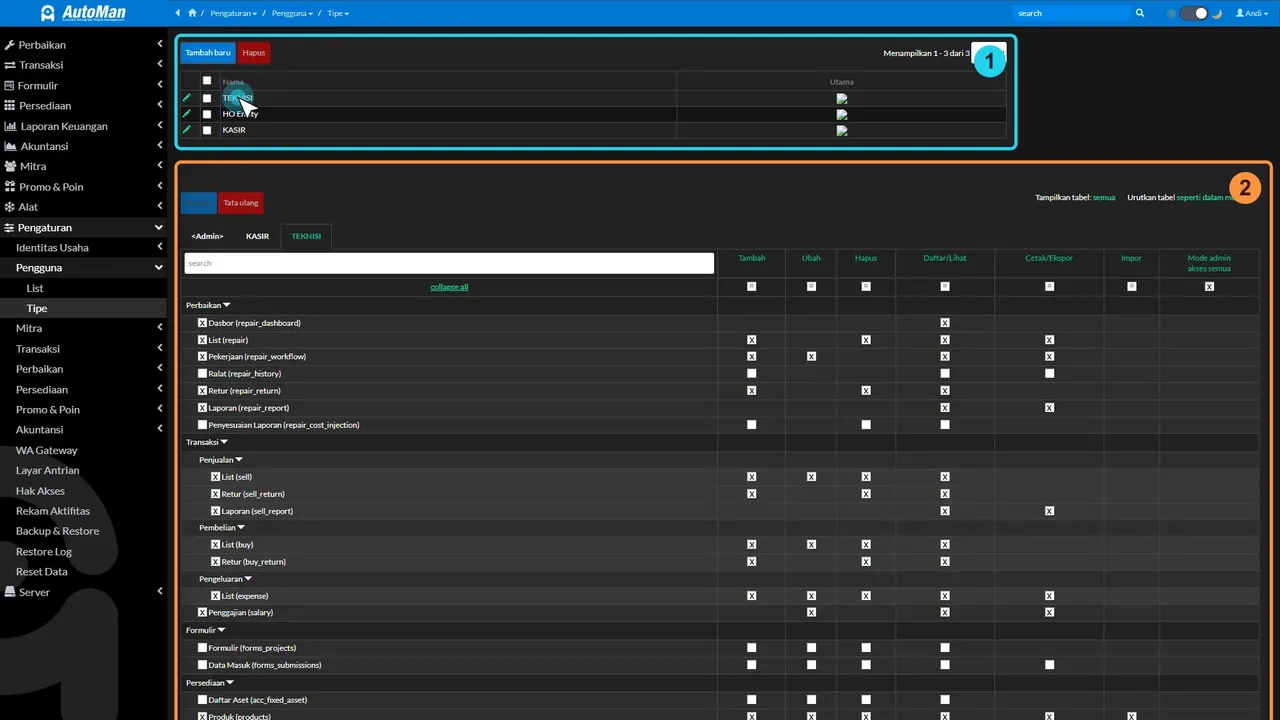Open the Perbaikan wrench menu in sidebar
The height and width of the screenshot is (720, 1280).
84,45
